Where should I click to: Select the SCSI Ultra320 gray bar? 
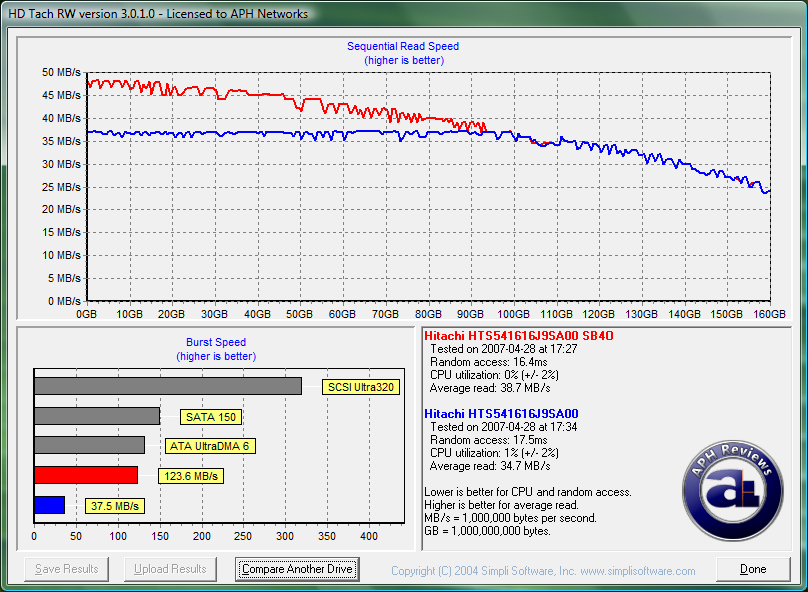click(167, 386)
